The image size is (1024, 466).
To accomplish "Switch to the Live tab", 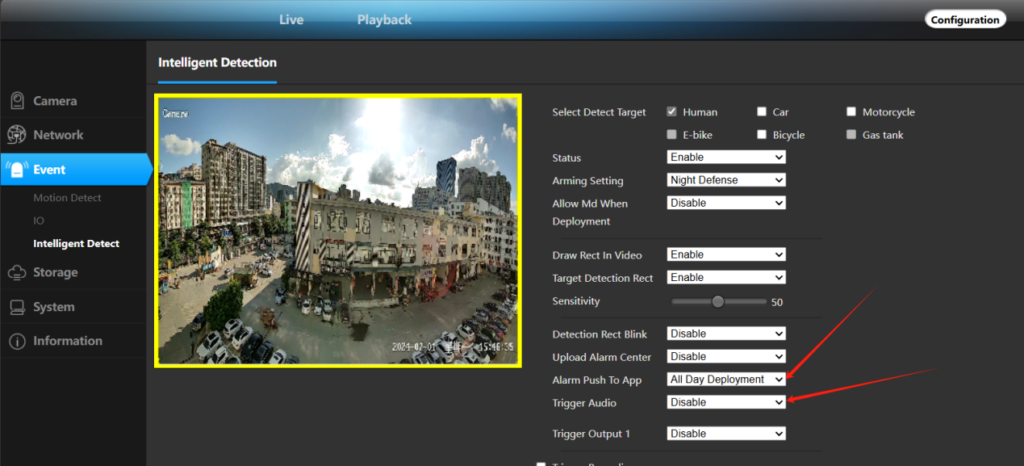I will coord(291,20).
